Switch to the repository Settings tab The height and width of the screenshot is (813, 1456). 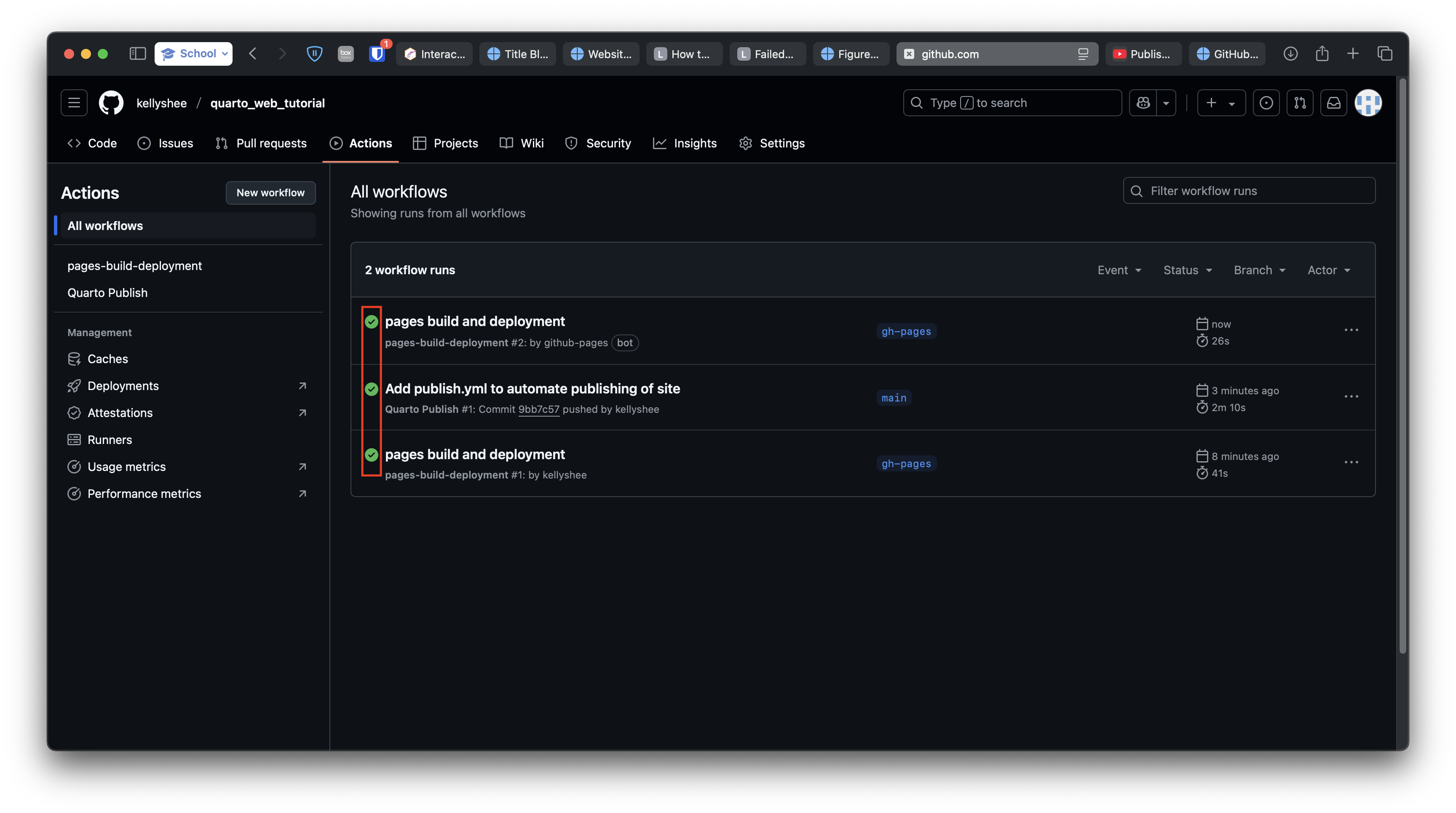click(771, 144)
